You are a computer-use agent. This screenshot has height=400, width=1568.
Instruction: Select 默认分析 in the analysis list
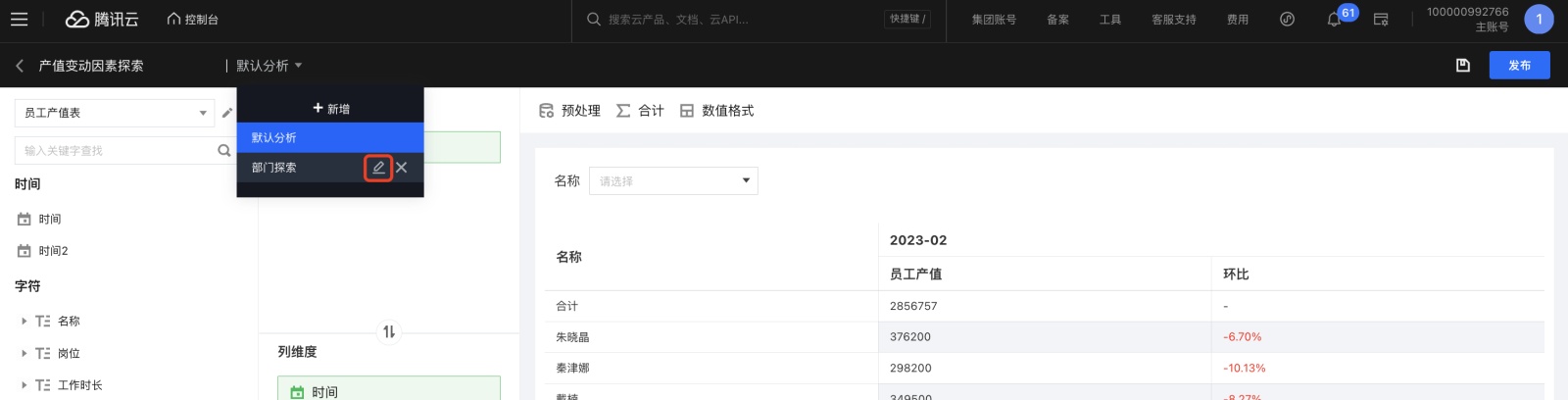[x=330, y=138]
